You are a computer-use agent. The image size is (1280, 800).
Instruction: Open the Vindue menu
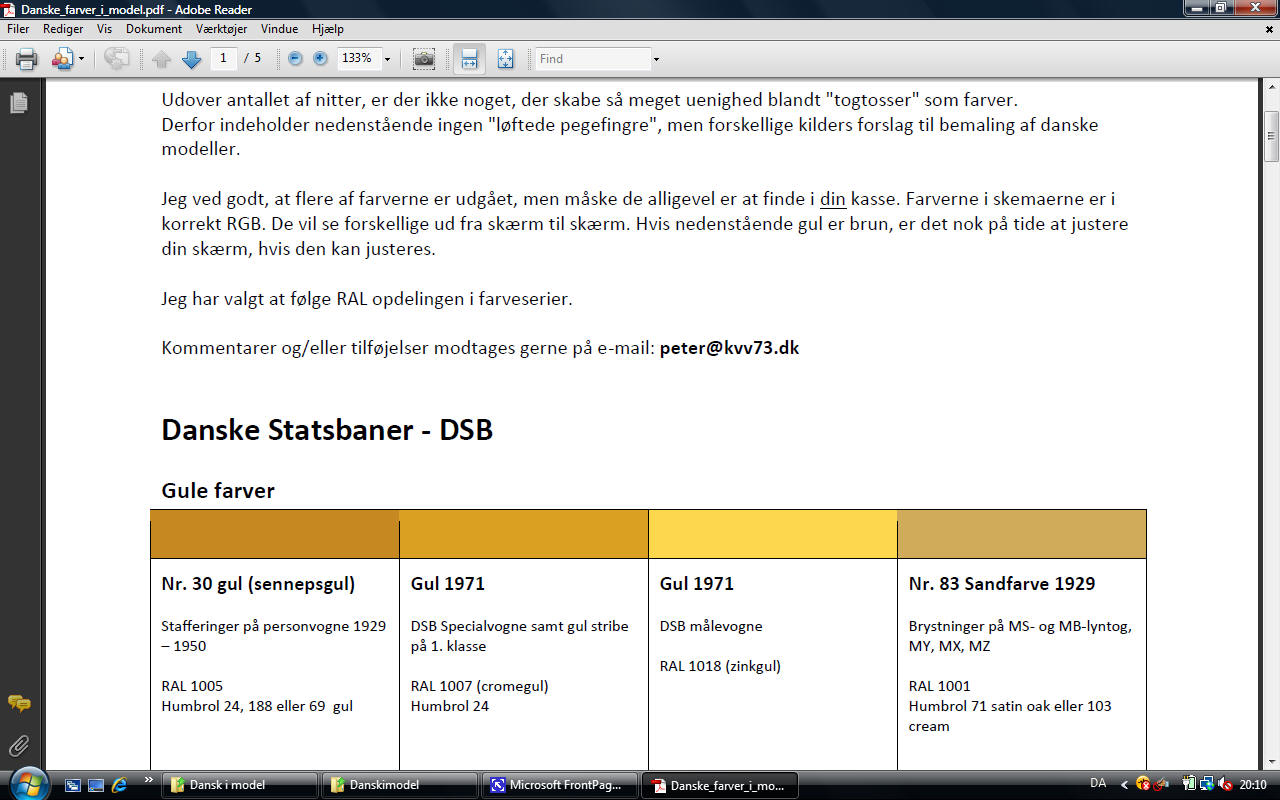(x=279, y=29)
